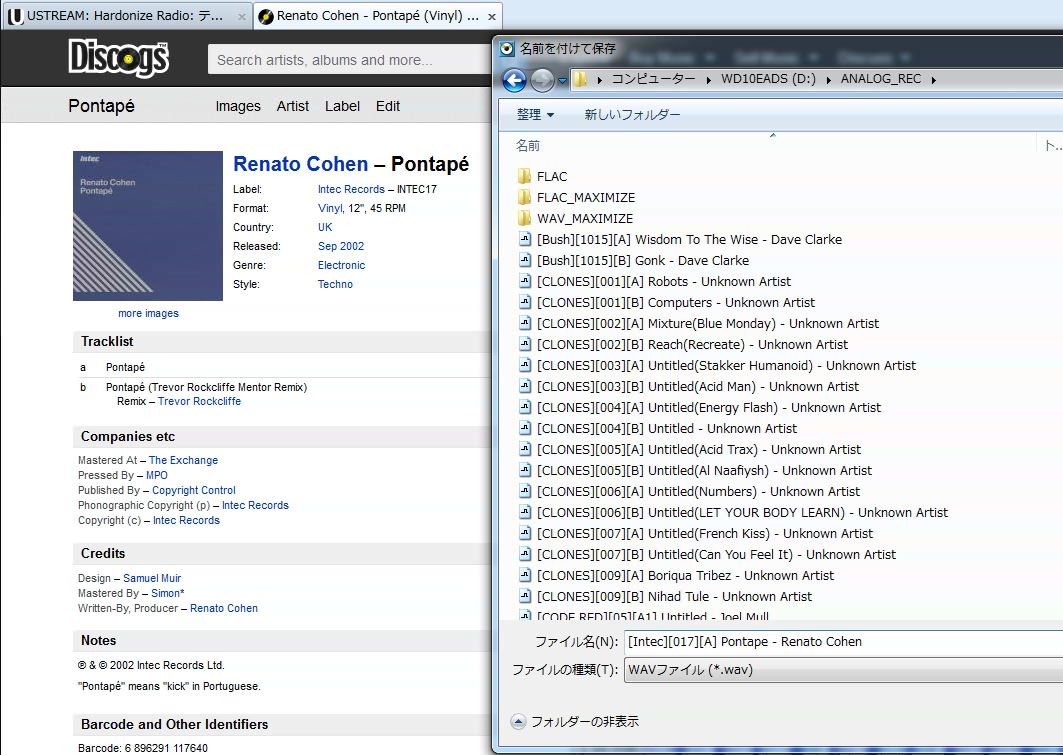Open the MPO pressed-by link
Viewport: 1063px width, 755px height.
click(x=157, y=475)
